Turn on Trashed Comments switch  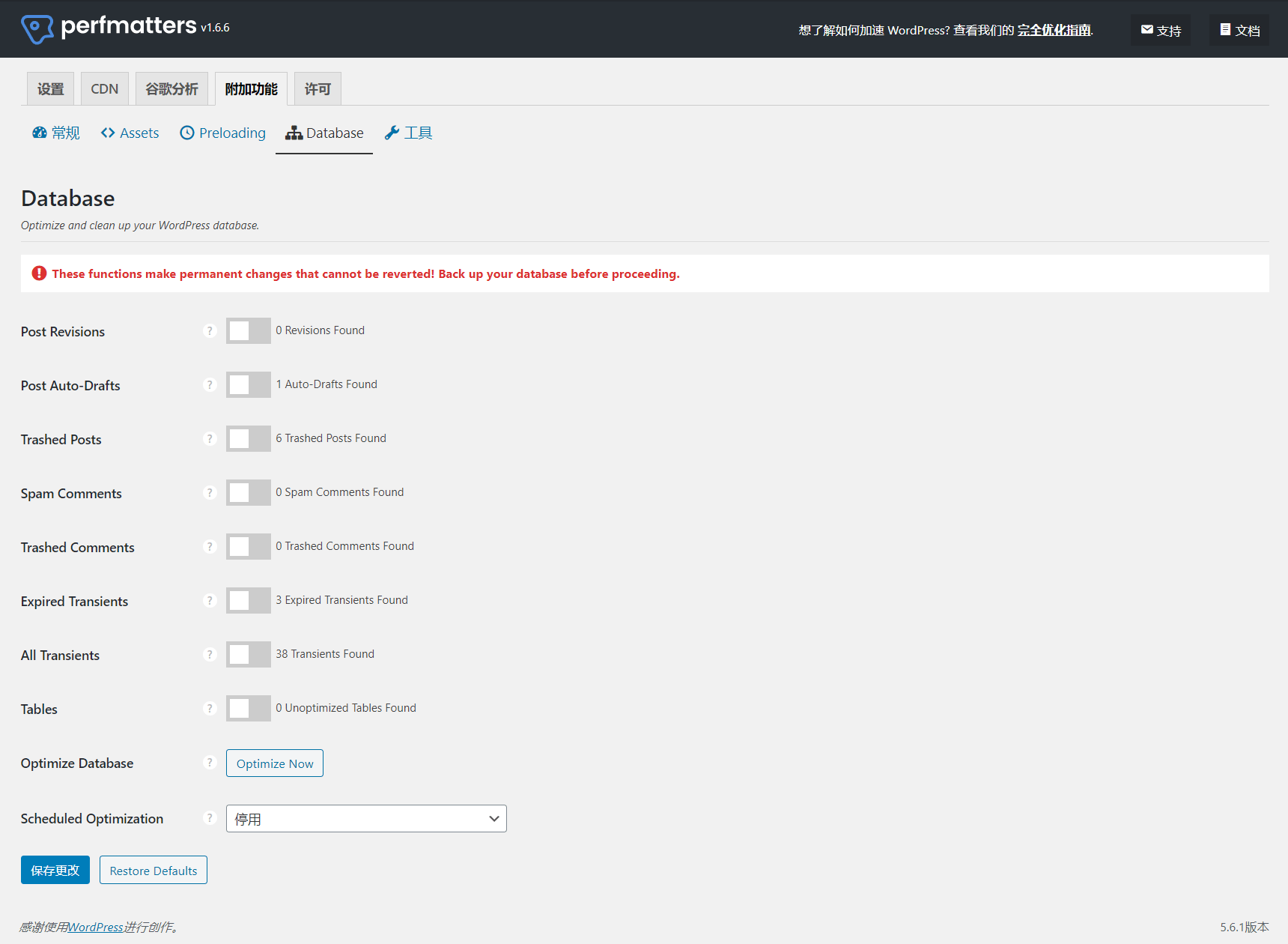(x=249, y=546)
